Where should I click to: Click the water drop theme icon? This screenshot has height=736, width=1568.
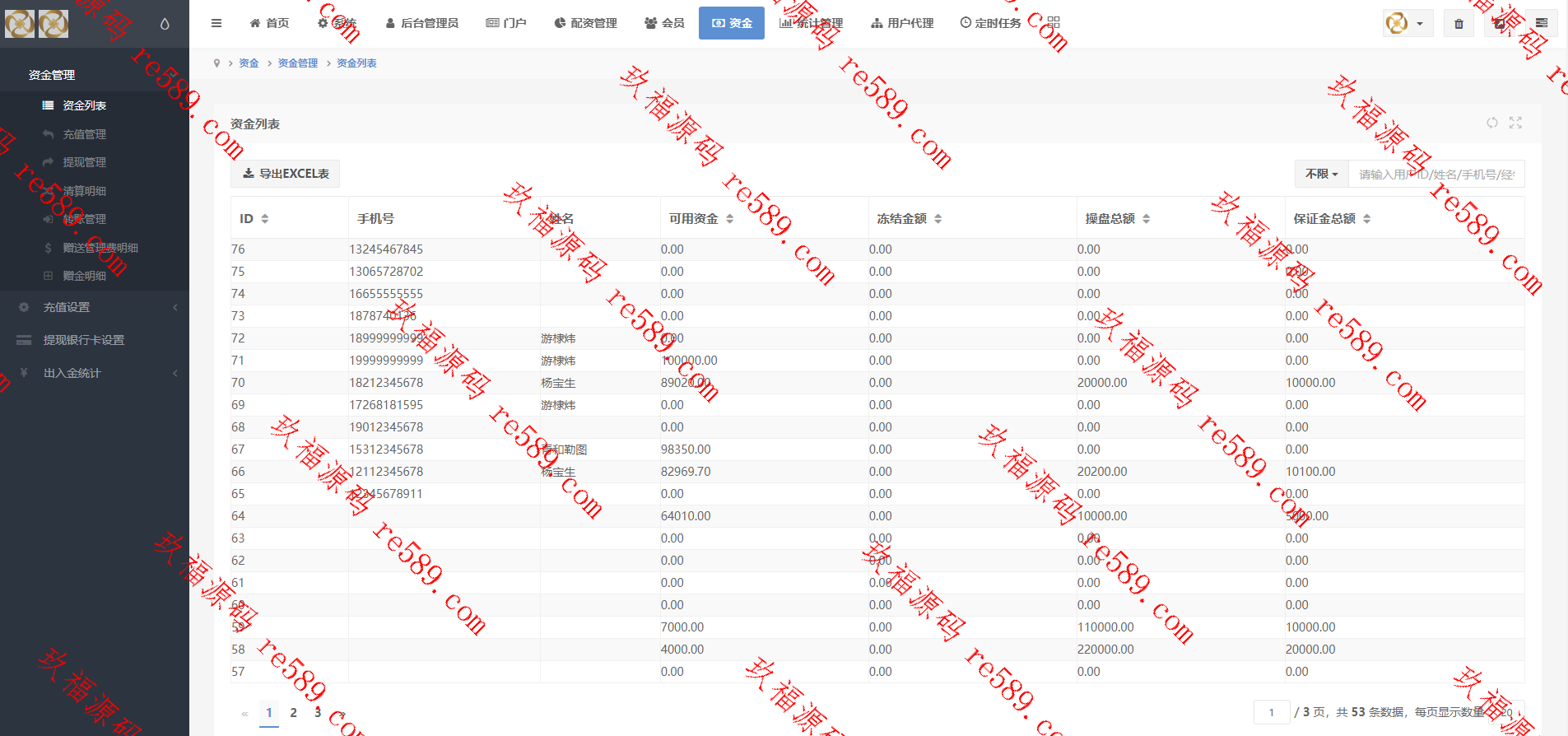[165, 24]
